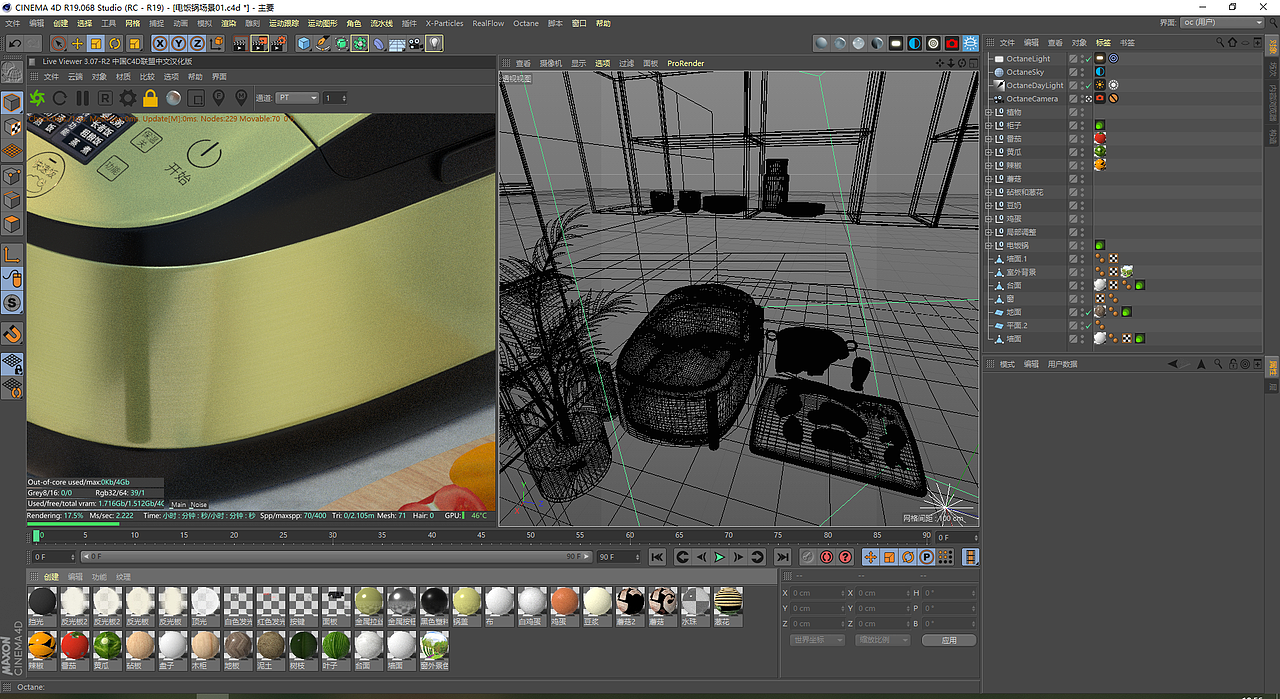Click the record keyframe button
Screen dimensions: 1280x699
pyautogui.click(x=808, y=557)
